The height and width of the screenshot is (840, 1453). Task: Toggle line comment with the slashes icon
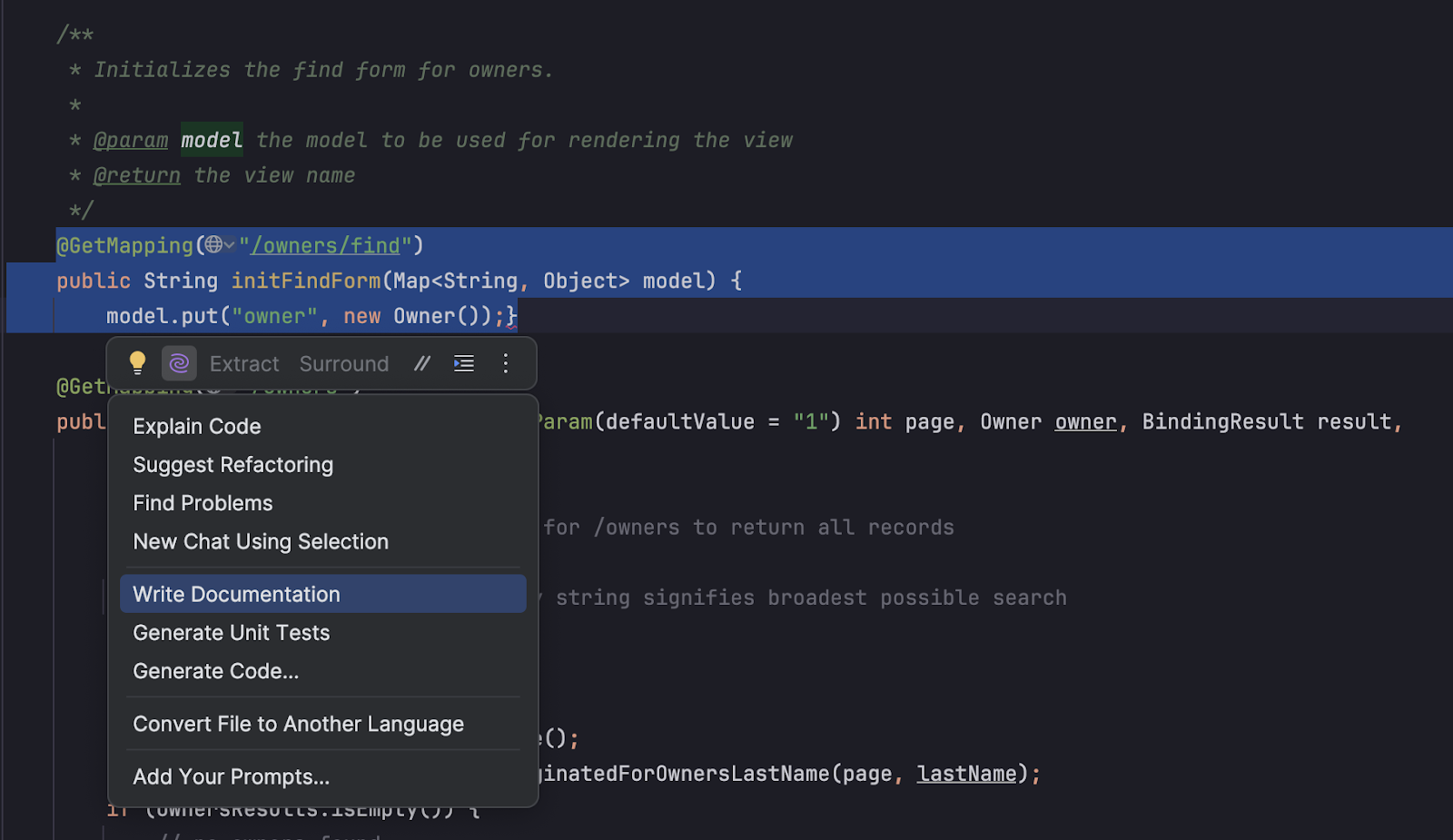coord(422,363)
